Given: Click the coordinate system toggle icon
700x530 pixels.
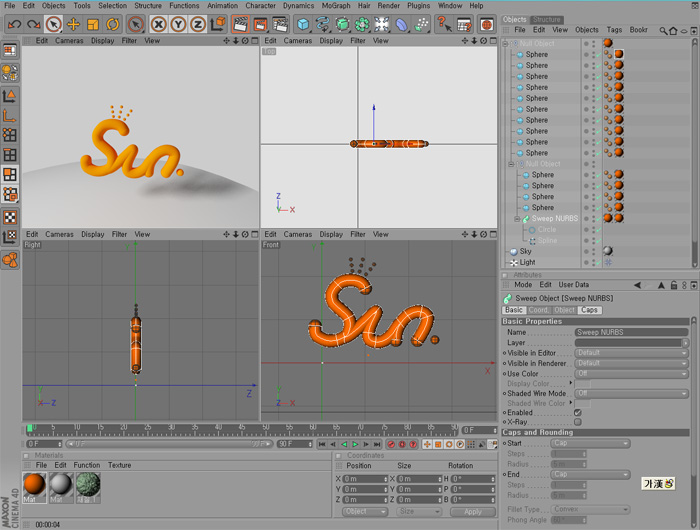Looking at the screenshot, I should tap(218, 24).
